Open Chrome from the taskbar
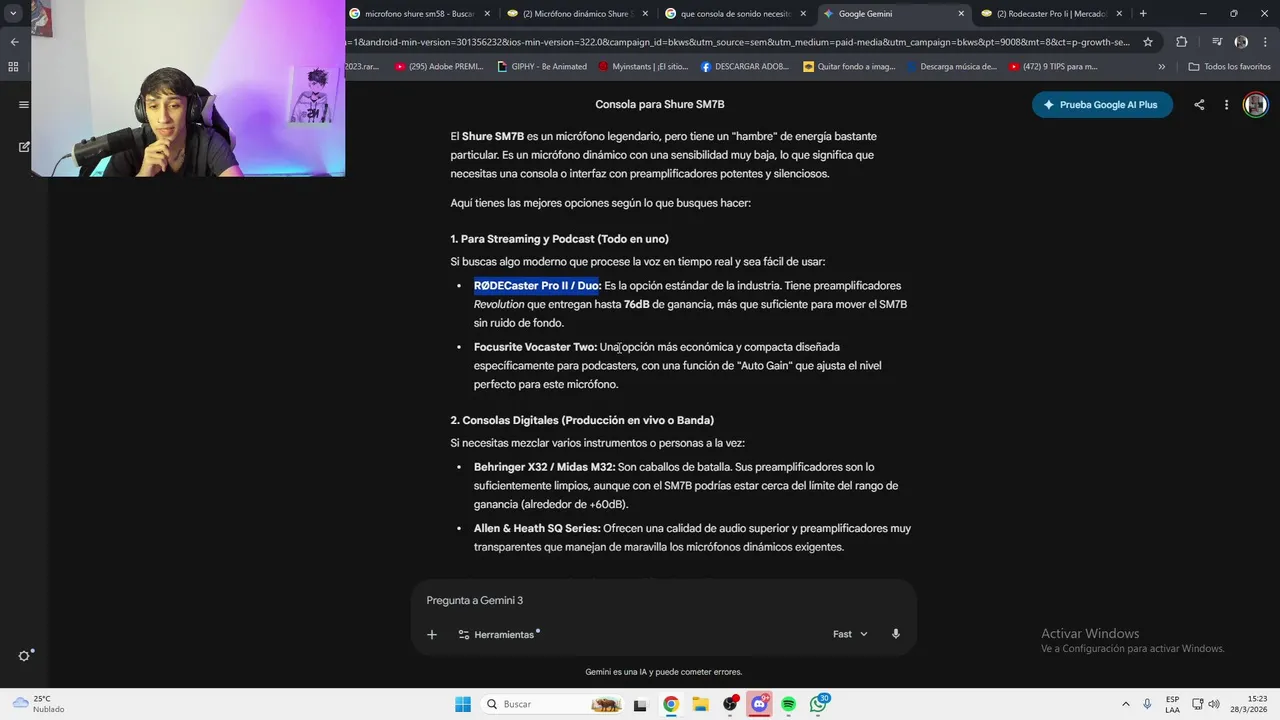The height and width of the screenshot is (720, 1280). (671, 704)
